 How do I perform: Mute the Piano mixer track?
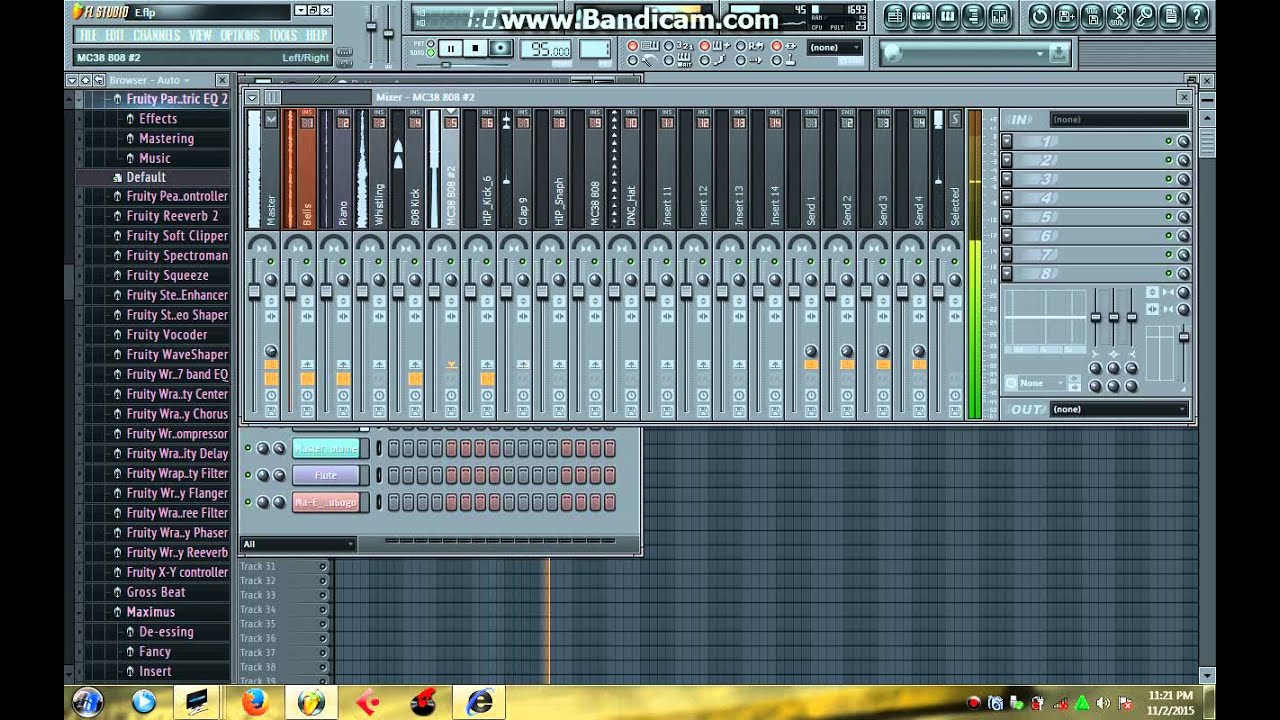[x=343, y=261]
